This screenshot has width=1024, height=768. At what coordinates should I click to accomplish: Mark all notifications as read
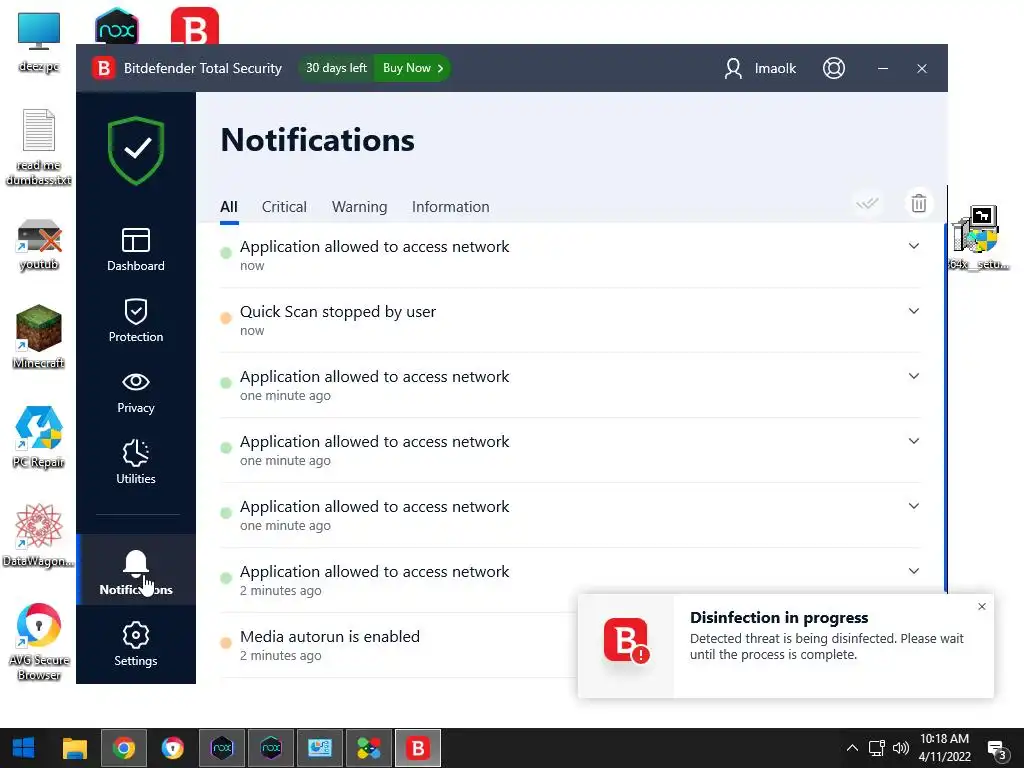[x=867, y=204]
